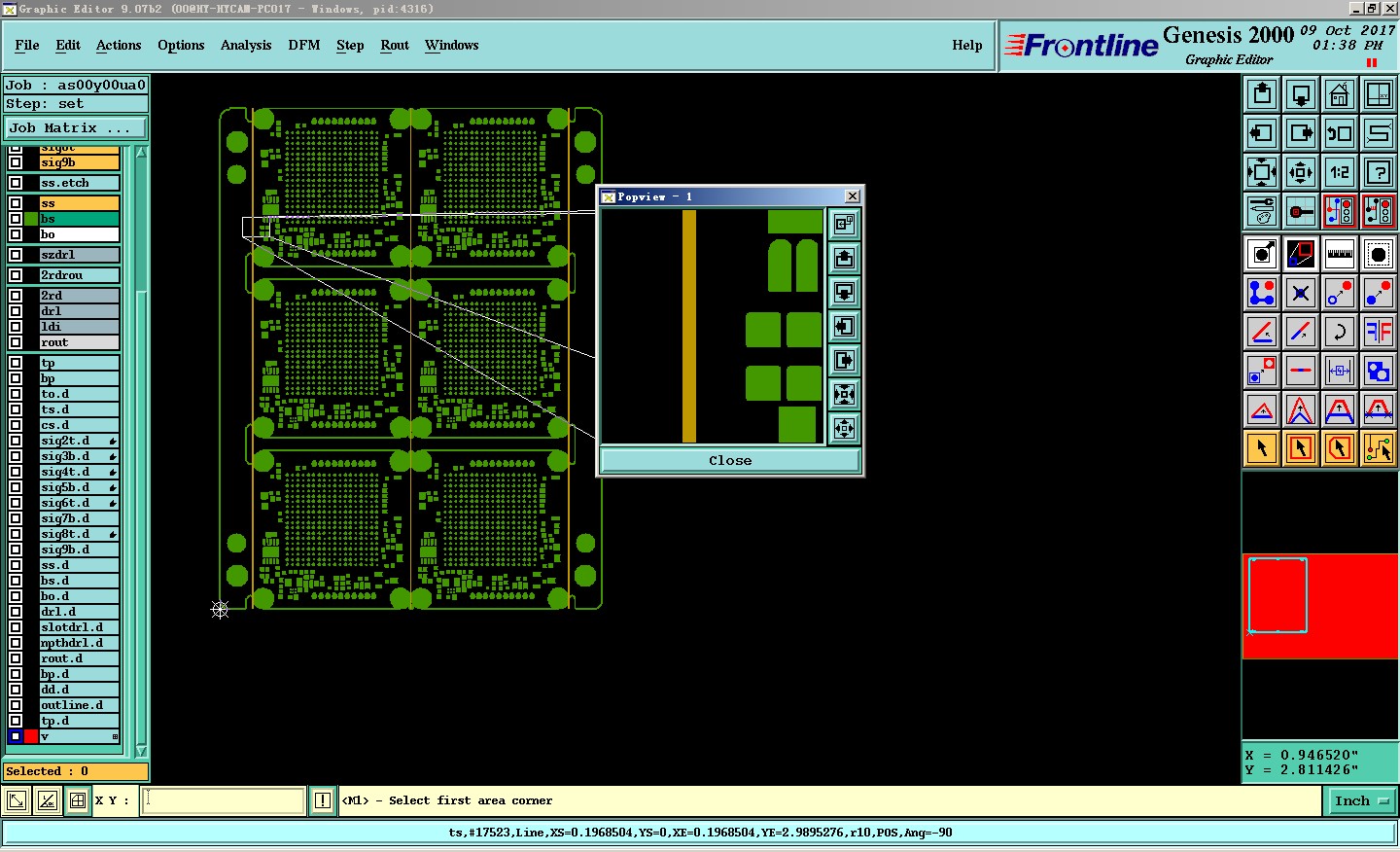Open the ruler measurement tool
Screen dimensions: 1400x852
coord(1340,254)
